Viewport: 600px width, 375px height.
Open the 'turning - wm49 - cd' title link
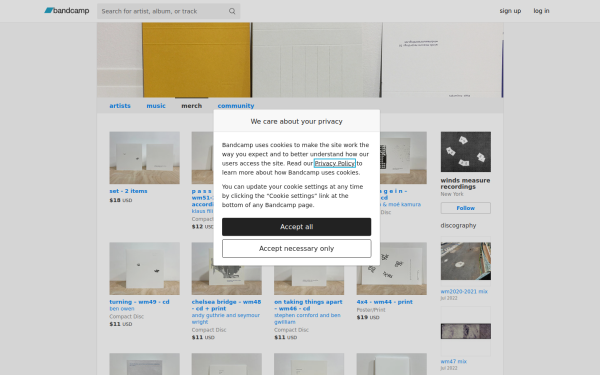(x=139, y=302)
